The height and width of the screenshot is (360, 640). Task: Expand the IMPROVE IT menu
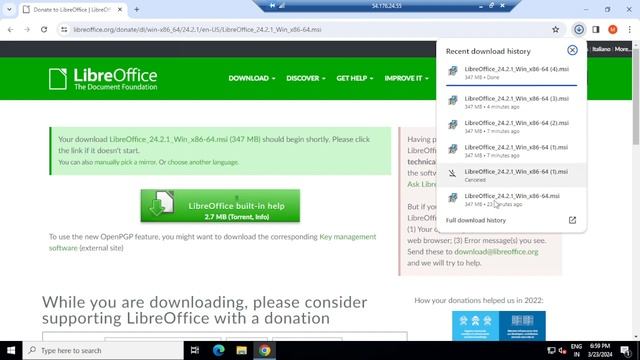tap(407, 78)
